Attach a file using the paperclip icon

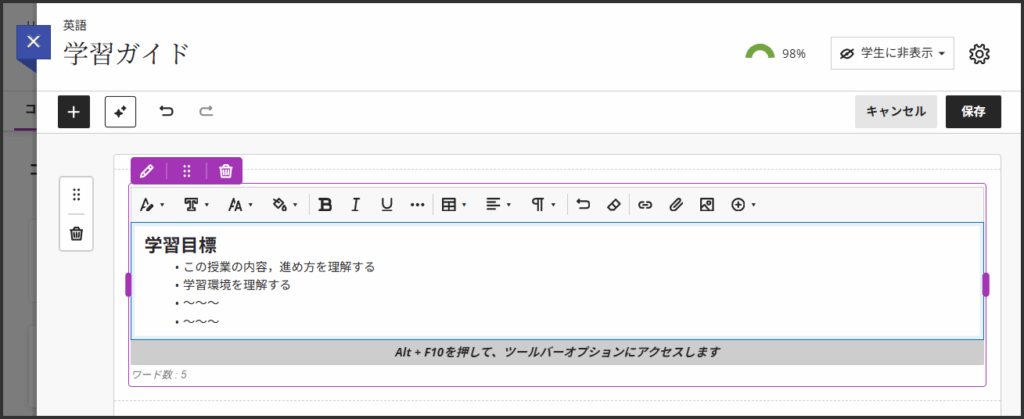tap(675, 204)
